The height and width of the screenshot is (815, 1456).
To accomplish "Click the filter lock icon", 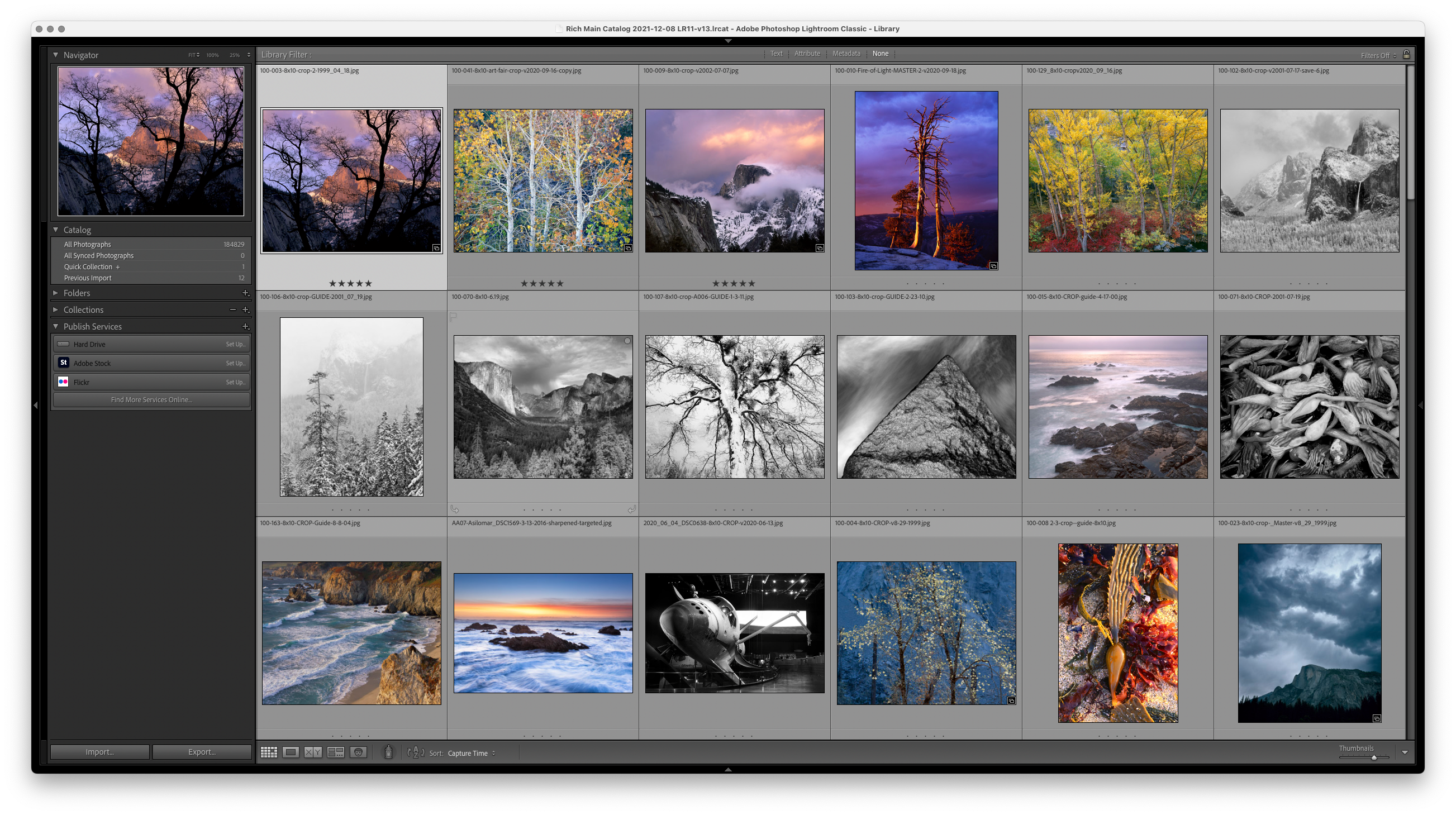I will [x=1406, y=54].
